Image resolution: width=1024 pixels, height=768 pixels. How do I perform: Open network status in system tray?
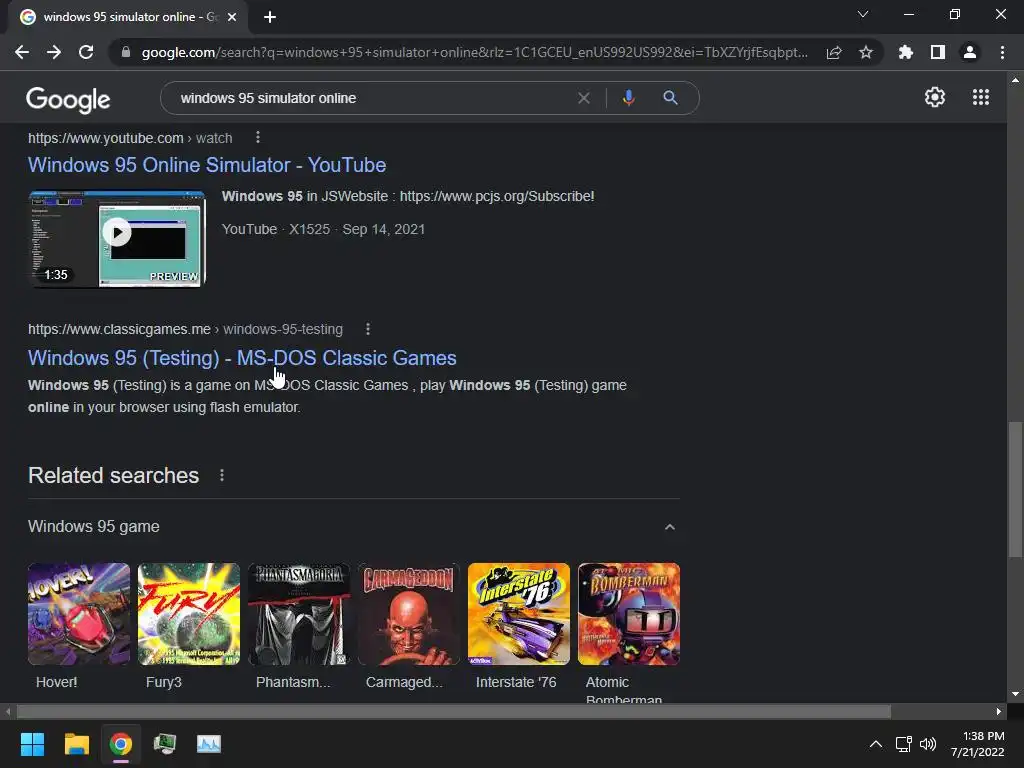coord(904,744)
